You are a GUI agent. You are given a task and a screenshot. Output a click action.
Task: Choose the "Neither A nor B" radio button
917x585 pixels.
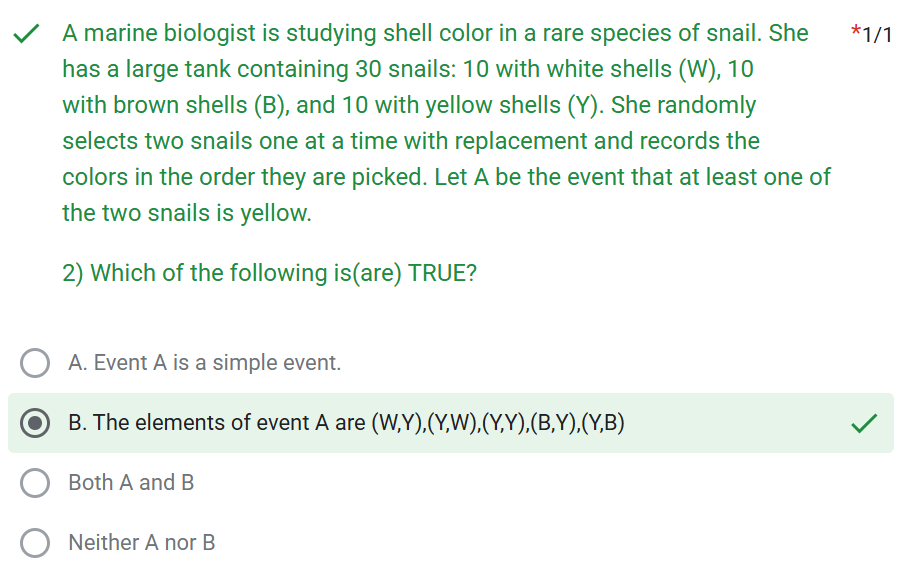tap(36, 543)
